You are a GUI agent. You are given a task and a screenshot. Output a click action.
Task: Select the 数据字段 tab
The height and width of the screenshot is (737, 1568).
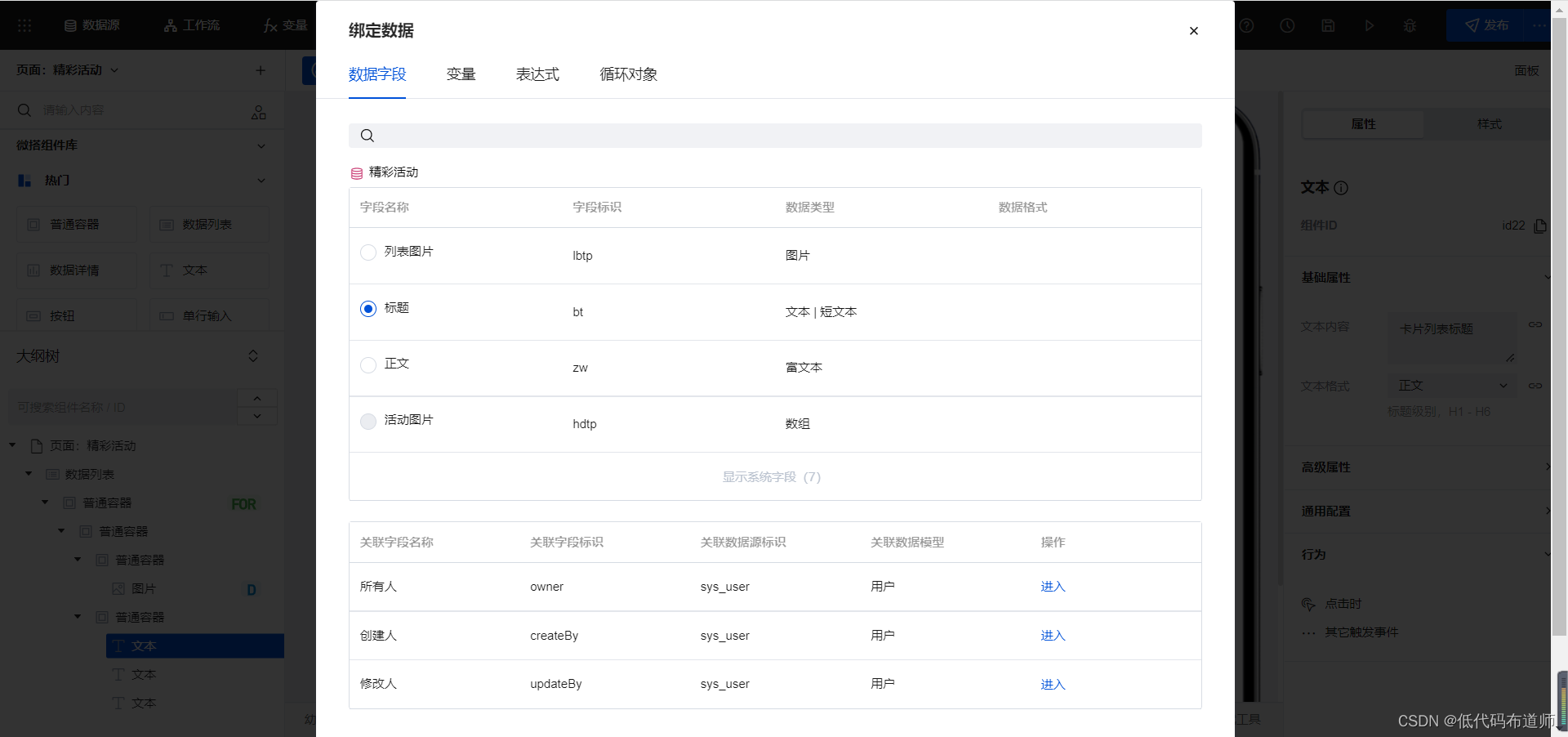[377, 74]
